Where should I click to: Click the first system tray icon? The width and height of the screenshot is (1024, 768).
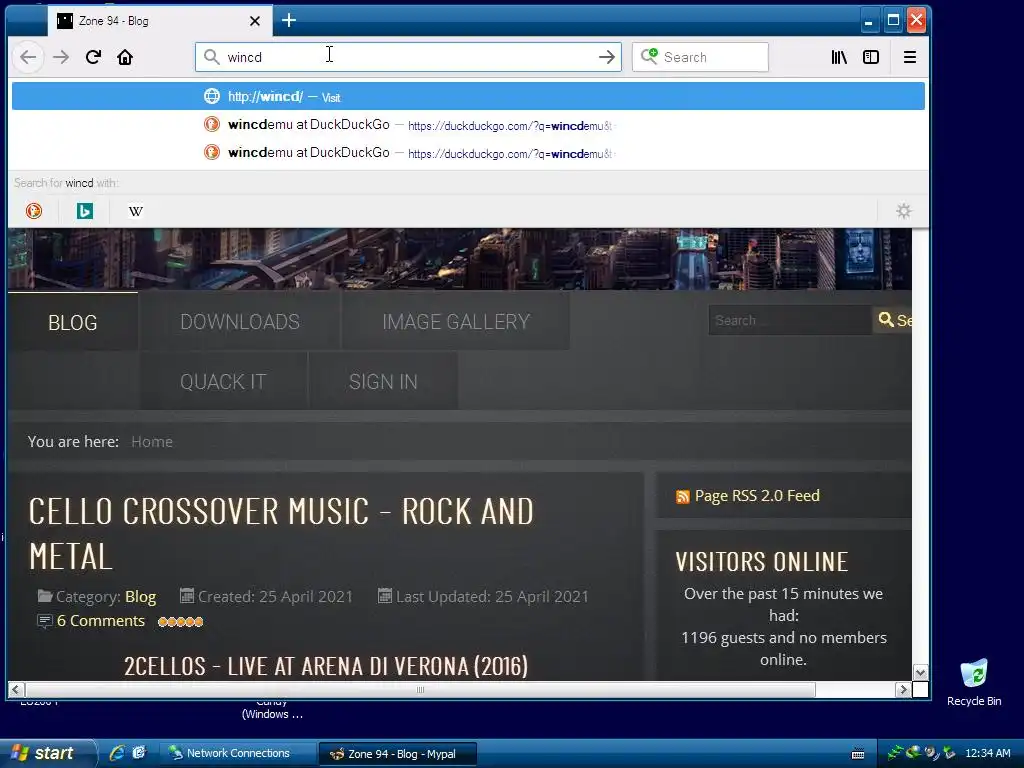click(895, 753)
